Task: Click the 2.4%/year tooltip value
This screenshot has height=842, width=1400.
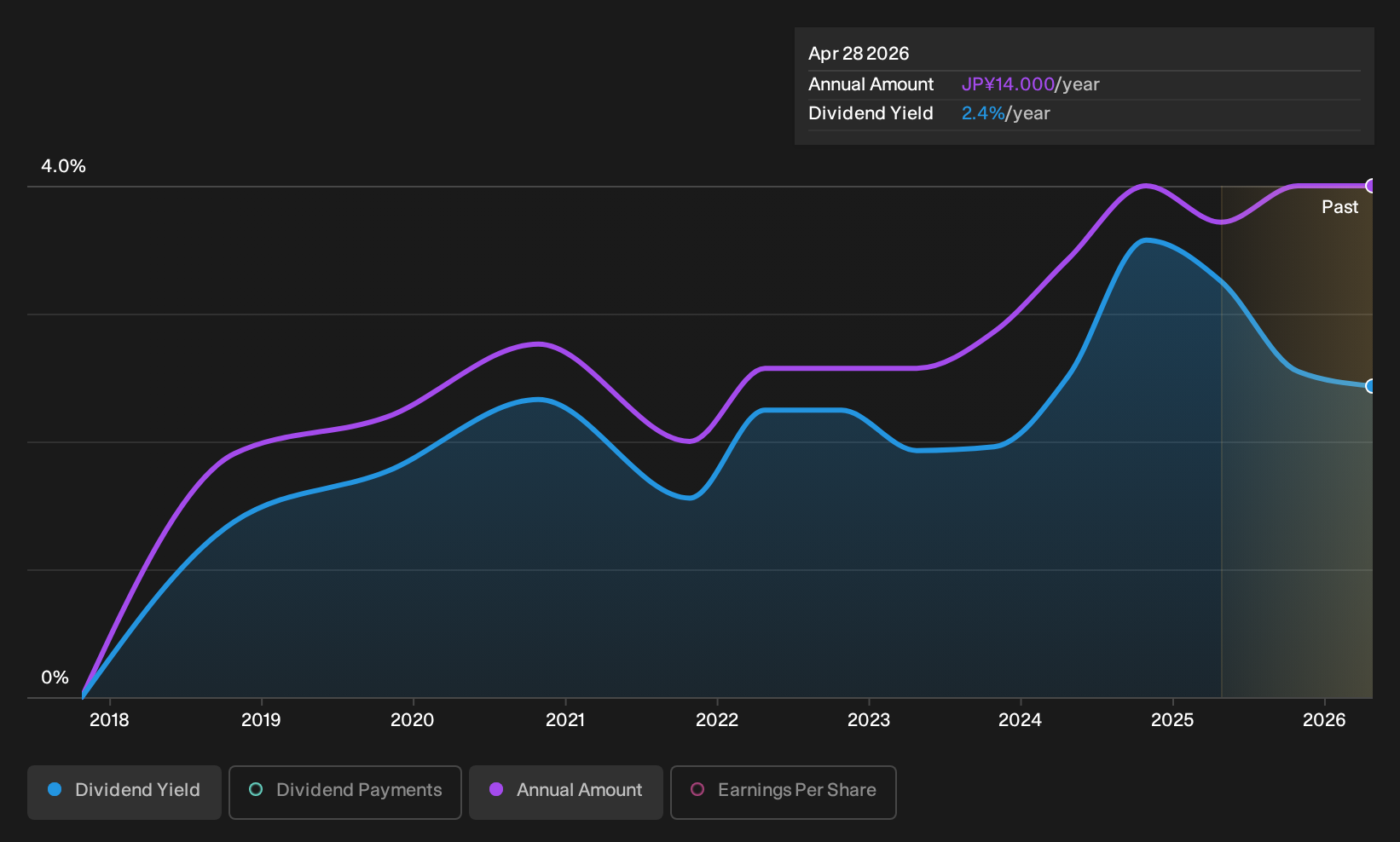Action: (x=1005, y=113)
